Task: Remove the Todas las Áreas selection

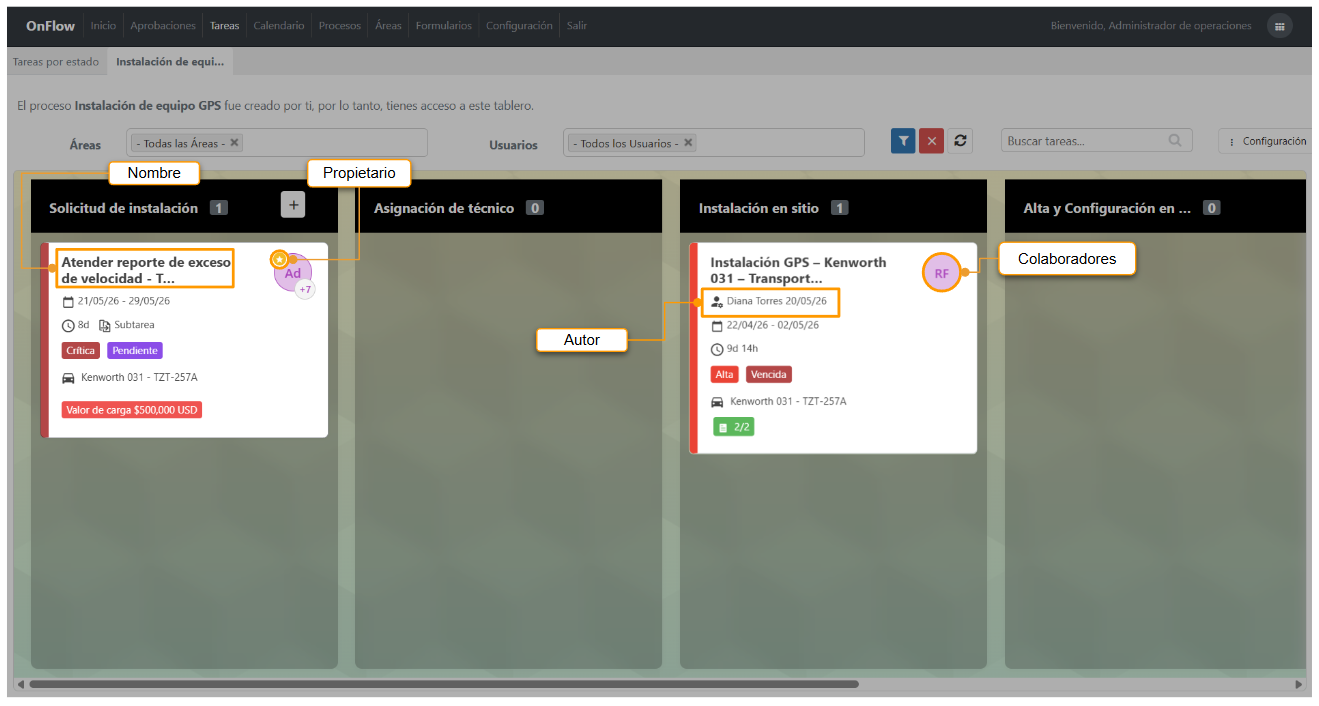Action: click(x=234, y=143)
